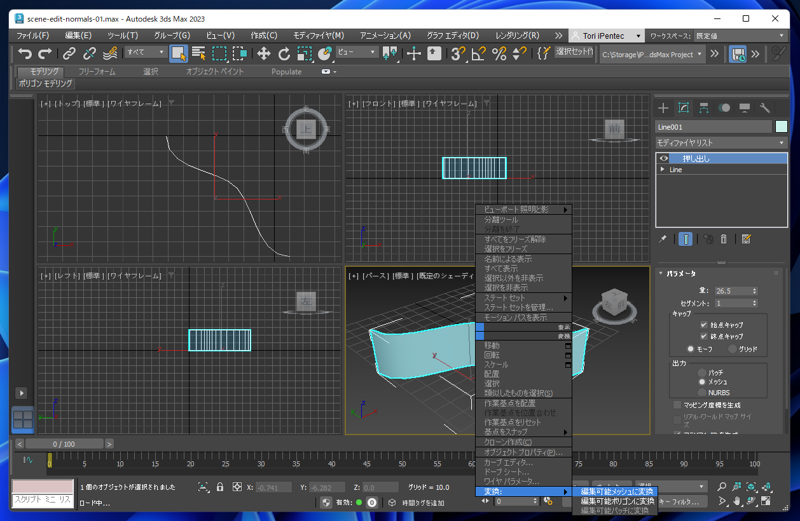The height and width of the screenshot is (521, 800).
Task: Expand the ビューポート照明と影 submenu
Action: click(x=523, y=210)
